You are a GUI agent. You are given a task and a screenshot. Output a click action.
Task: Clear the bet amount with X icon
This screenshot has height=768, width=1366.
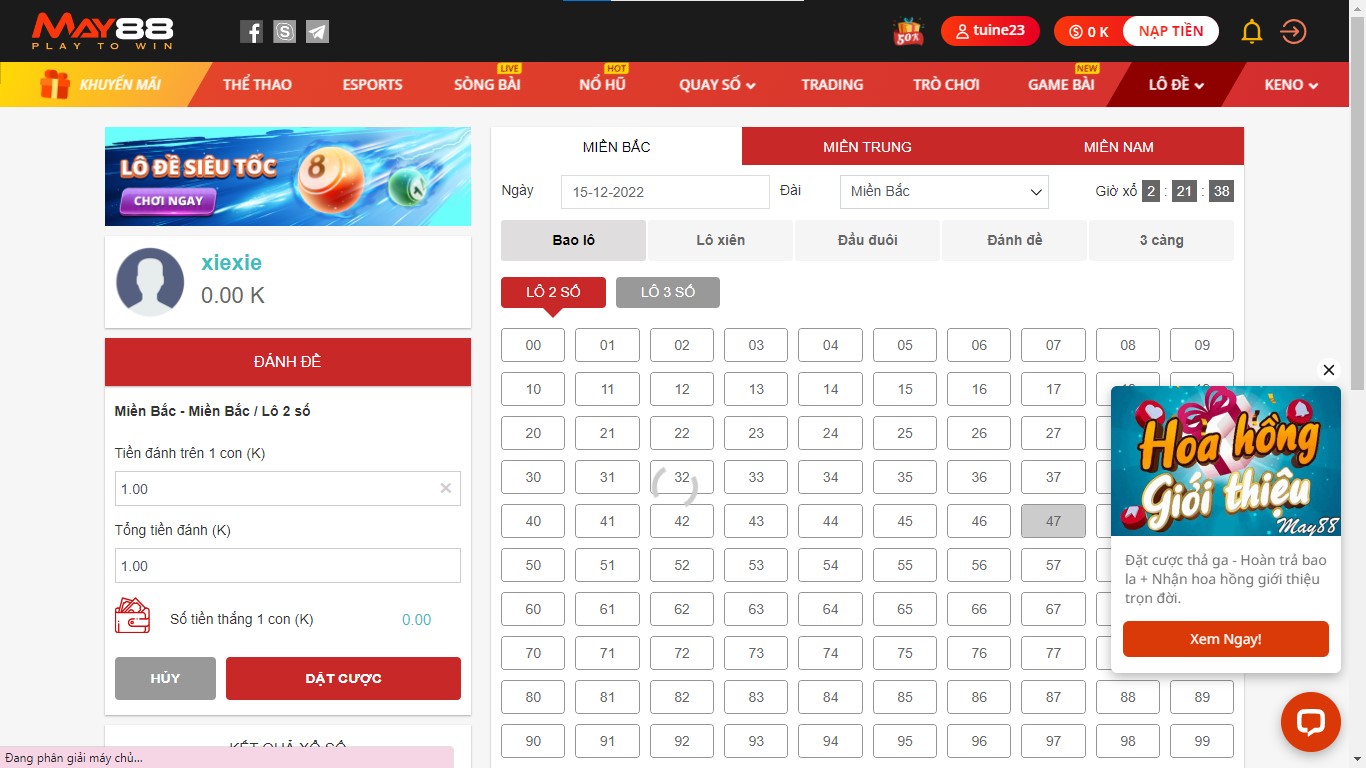[446, 489]
